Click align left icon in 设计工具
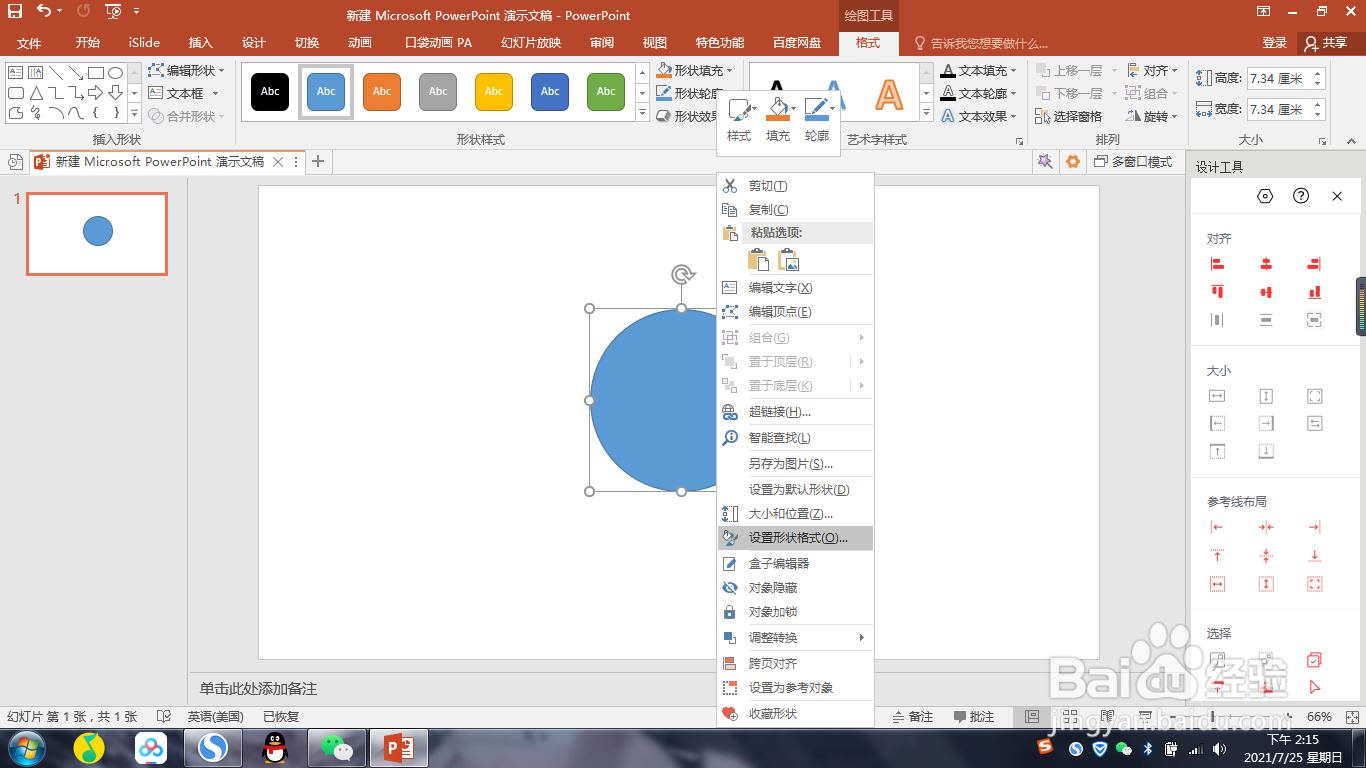The image size is (1366, 768). pos(1217,264)
